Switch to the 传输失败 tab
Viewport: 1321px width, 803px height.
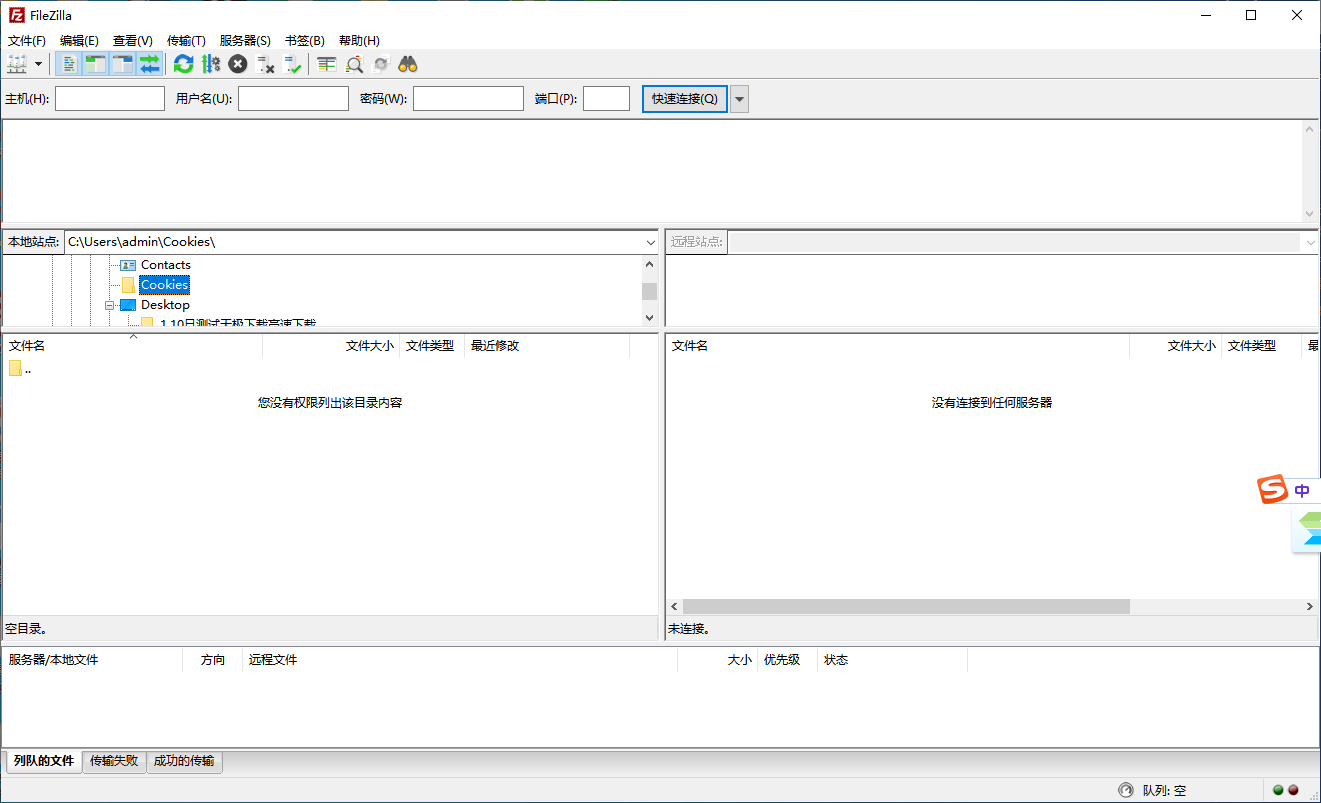point(114,761)
